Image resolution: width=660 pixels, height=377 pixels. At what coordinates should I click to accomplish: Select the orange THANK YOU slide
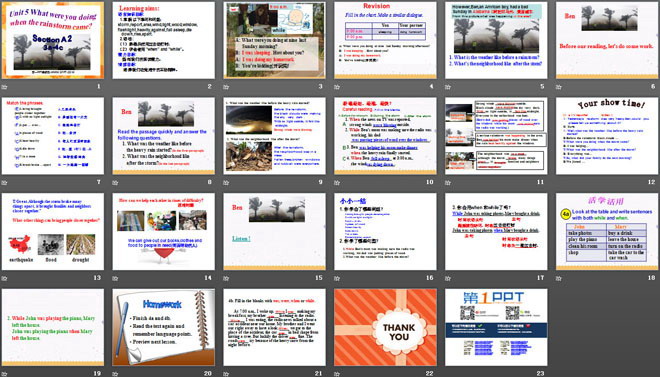[385, 327]
